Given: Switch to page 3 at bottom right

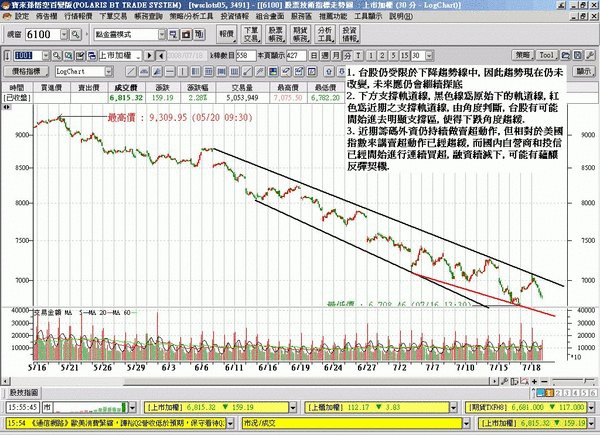Looking at the screenshot, I should point(566,393).
